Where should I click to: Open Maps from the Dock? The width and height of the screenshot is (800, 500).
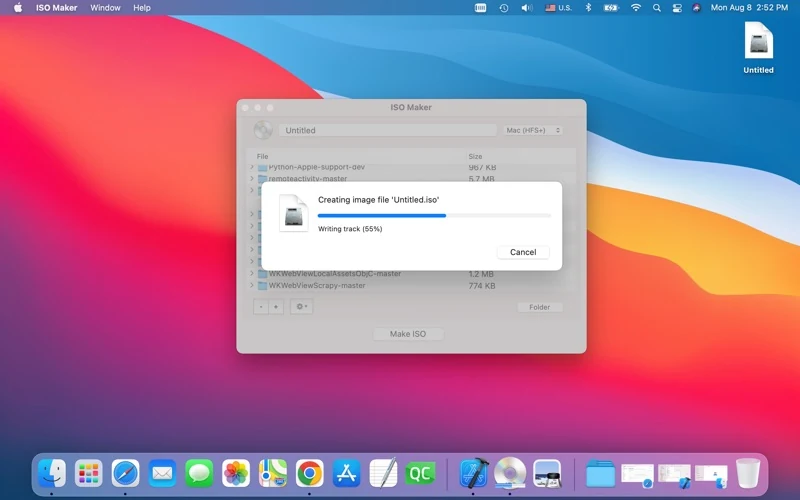[x=272, y=473]
